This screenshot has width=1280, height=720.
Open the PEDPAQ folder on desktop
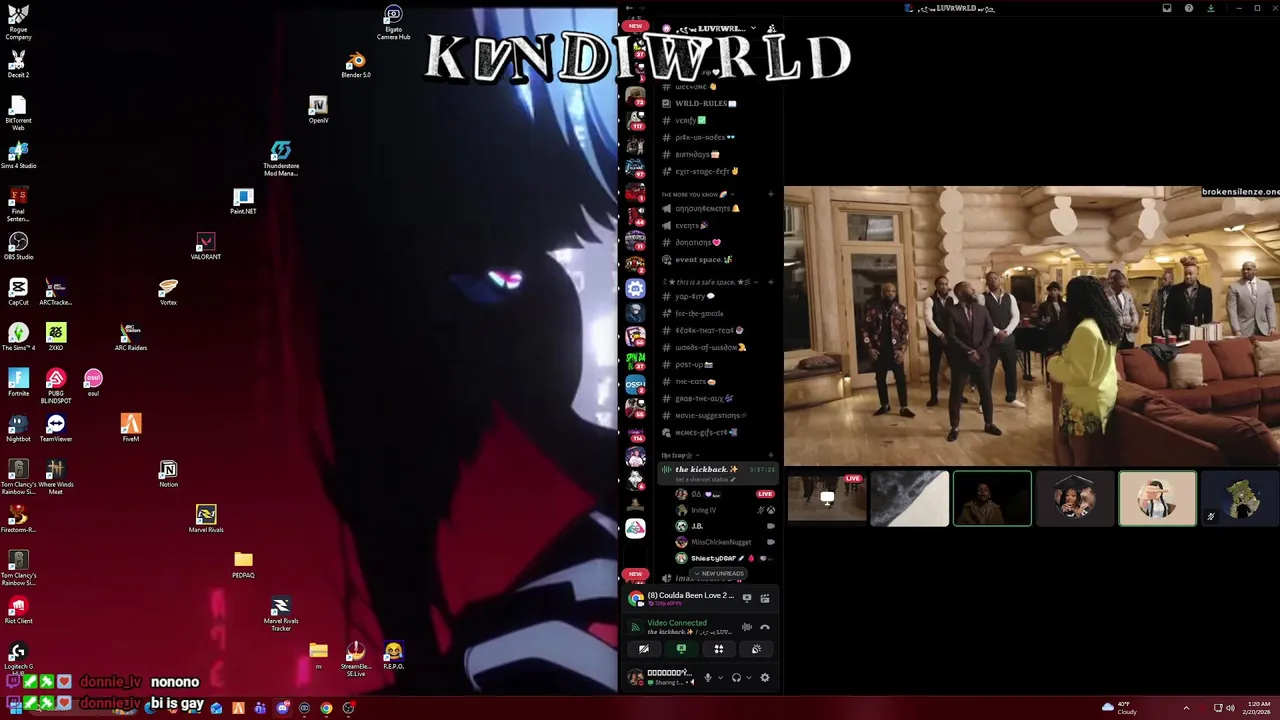[x=243, y=565]
